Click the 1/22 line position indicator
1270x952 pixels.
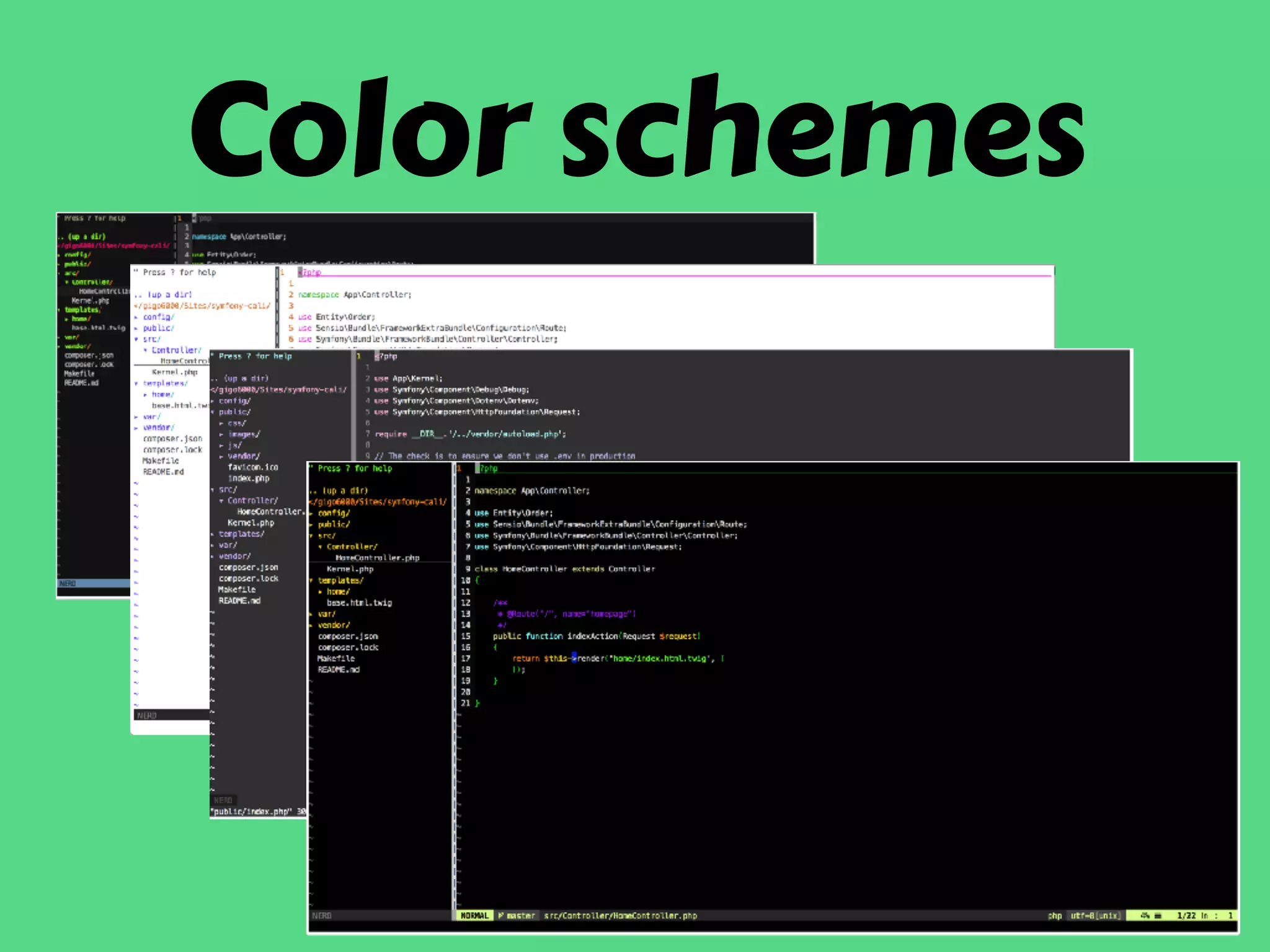pyautogui.click(x=1186, y=915)
